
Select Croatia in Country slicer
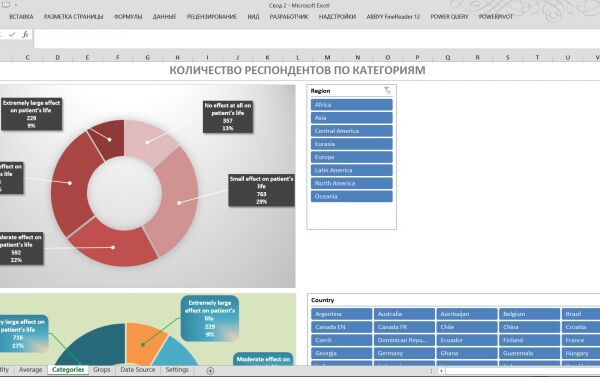(x=581, y=327)
